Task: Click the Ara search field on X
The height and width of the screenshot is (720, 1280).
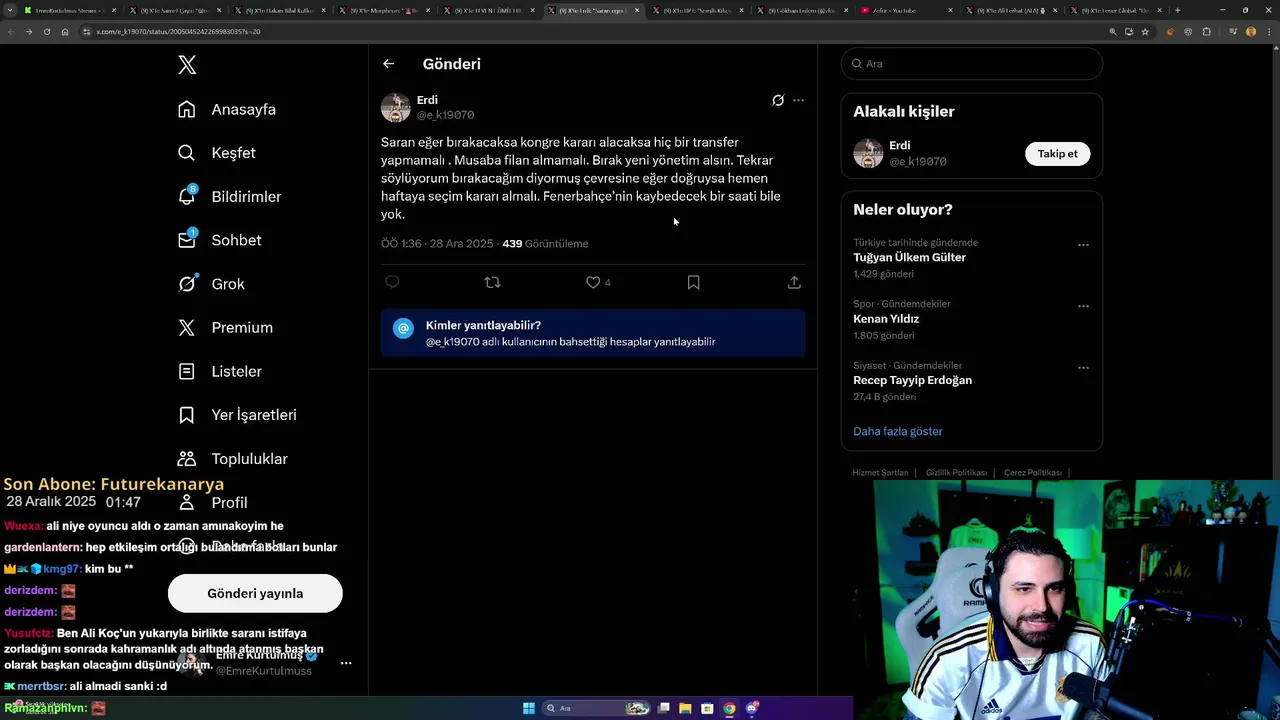Action: click(x=972, y=64)
